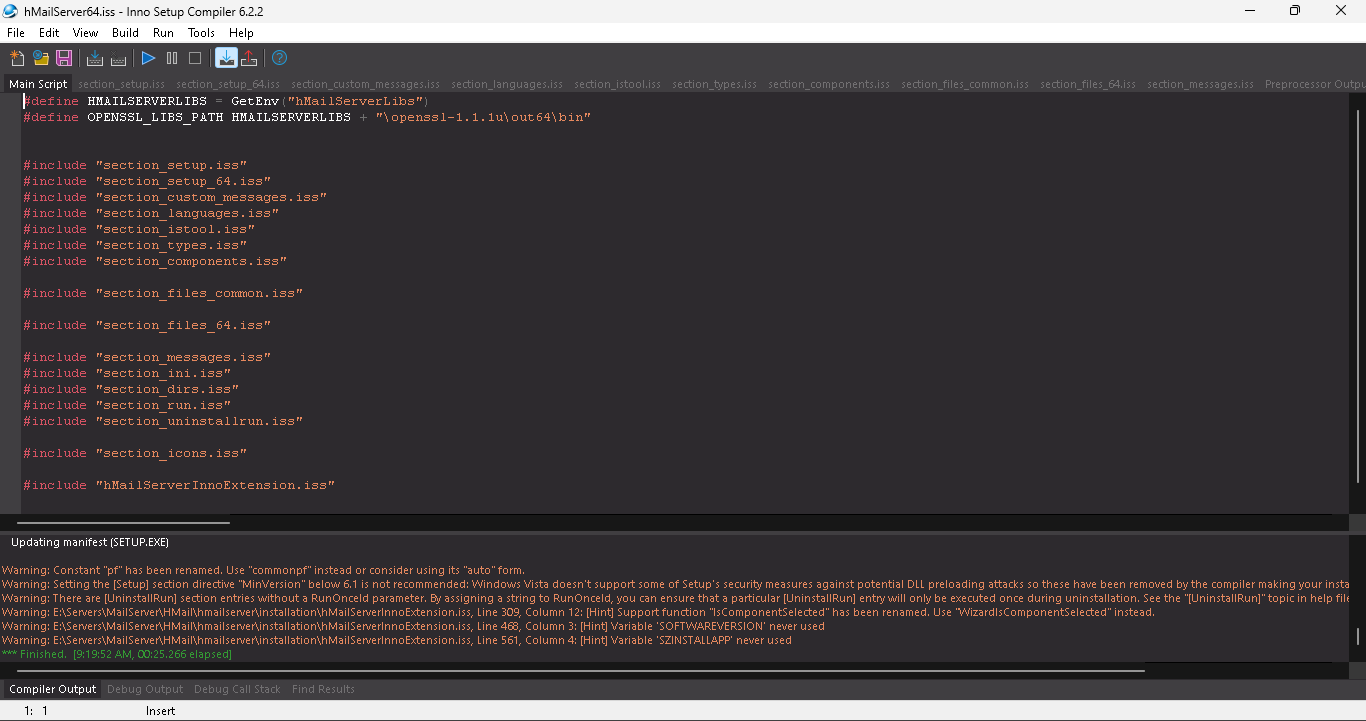Open an existing setup script

tap(40, 58)
